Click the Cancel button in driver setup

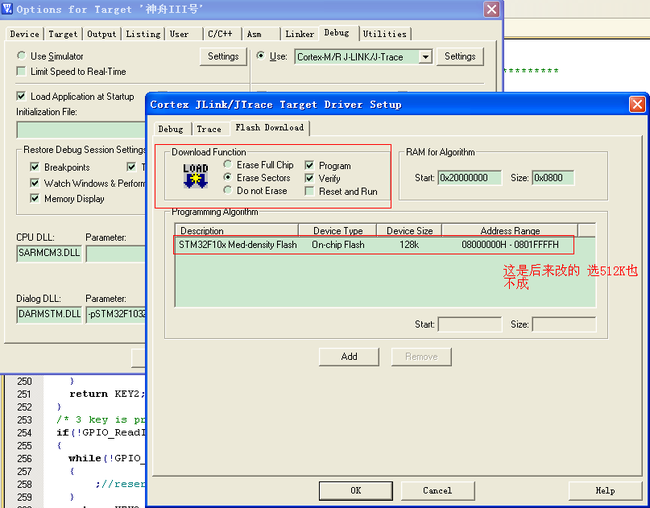point(437,491)
